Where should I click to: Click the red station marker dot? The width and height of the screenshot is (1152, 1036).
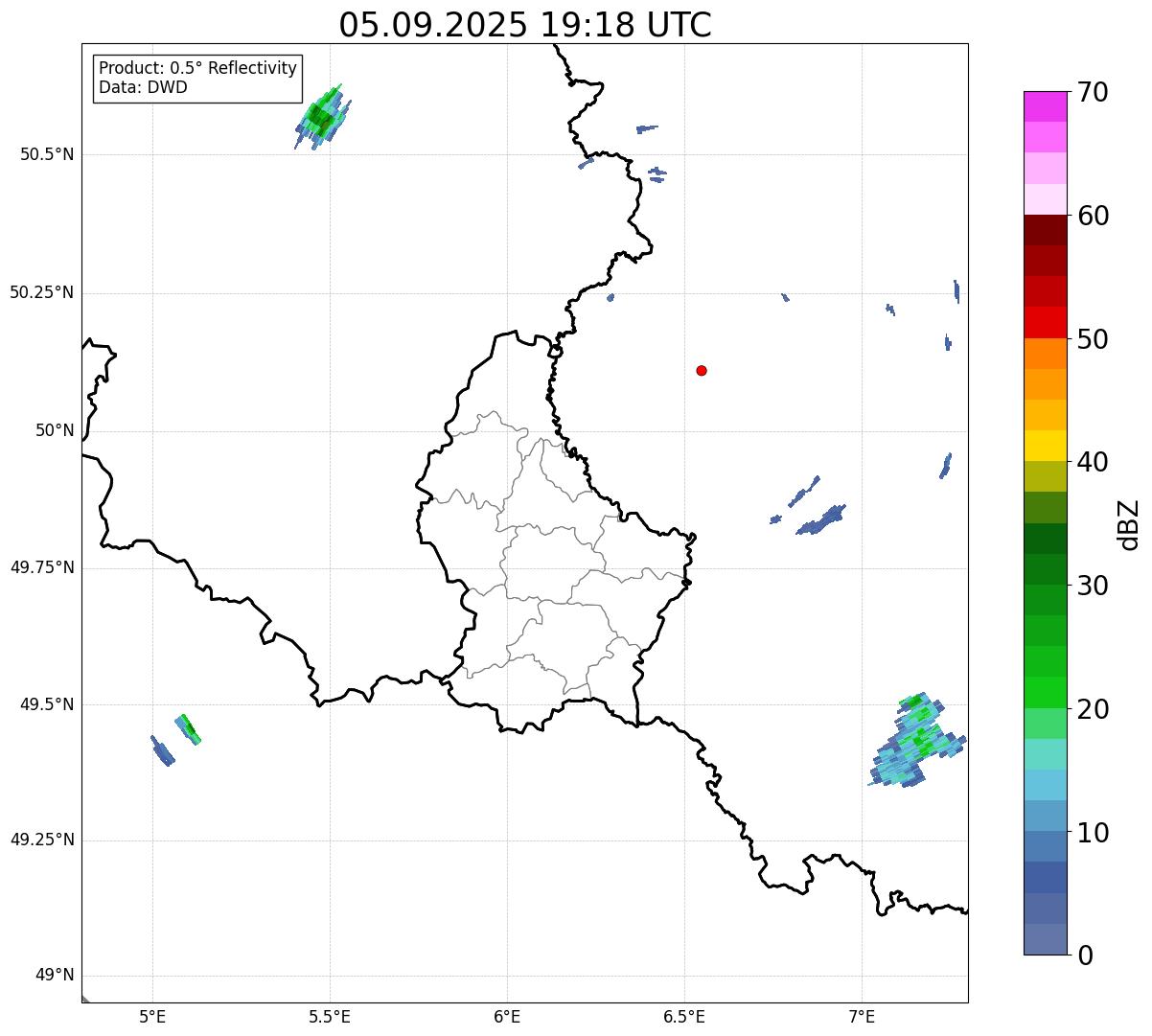point(702,370)
